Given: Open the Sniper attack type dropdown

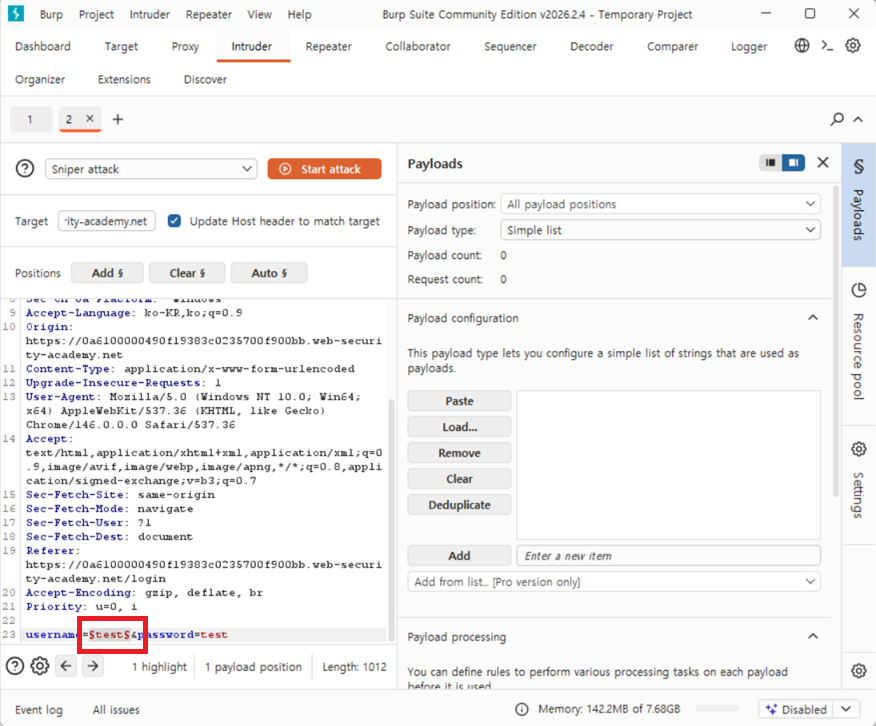Looking at the screenshot, I should (x=151, y=169).
